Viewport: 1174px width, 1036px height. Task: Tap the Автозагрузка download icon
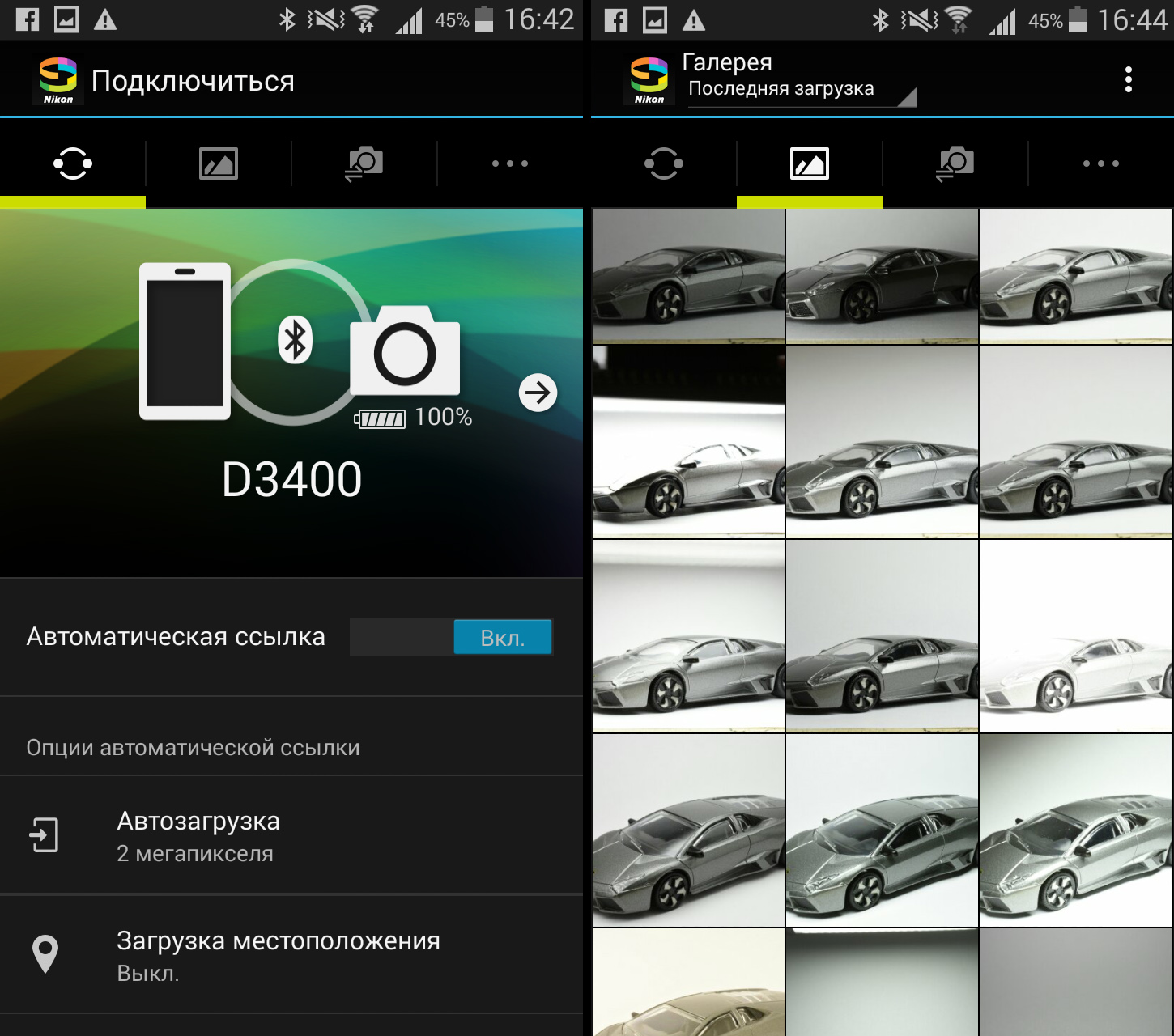[x=45, y=835]
